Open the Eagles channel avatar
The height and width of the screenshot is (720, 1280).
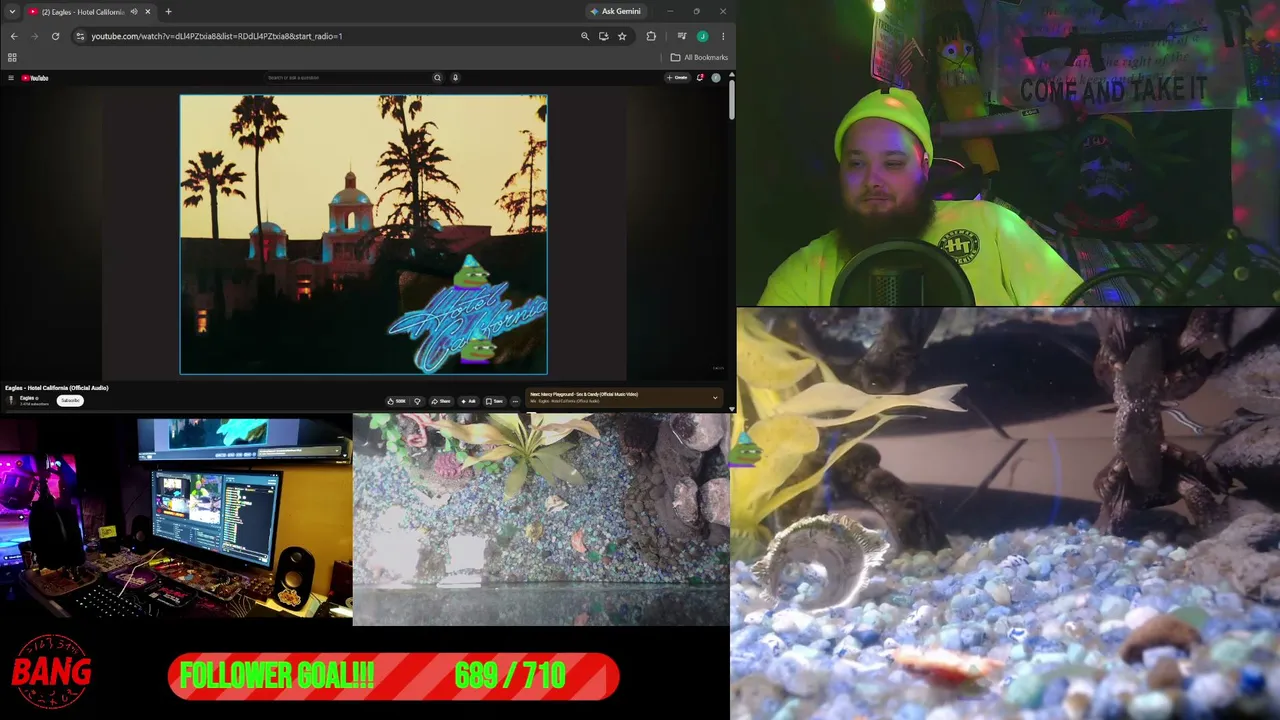[x=11, y=400]
